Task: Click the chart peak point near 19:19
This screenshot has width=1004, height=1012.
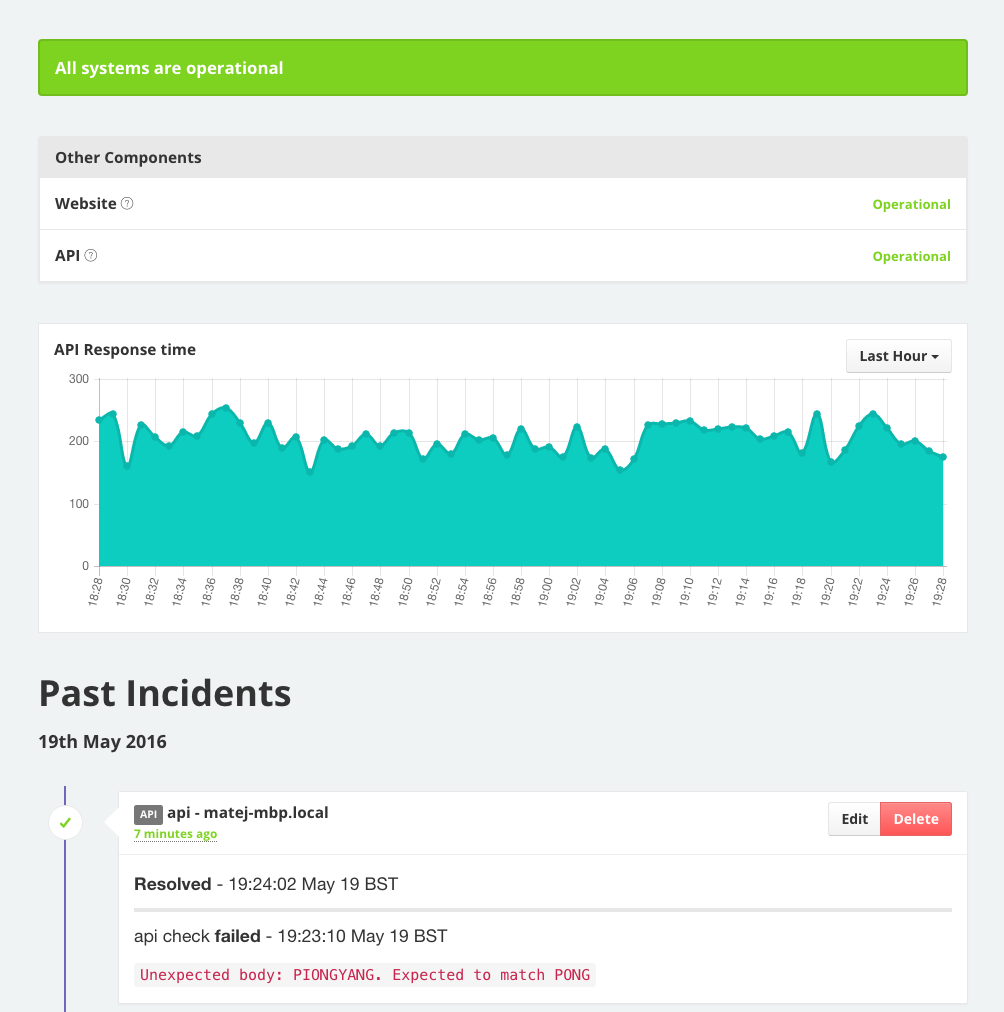Action: pyautogui.click(x=817, y=413)
